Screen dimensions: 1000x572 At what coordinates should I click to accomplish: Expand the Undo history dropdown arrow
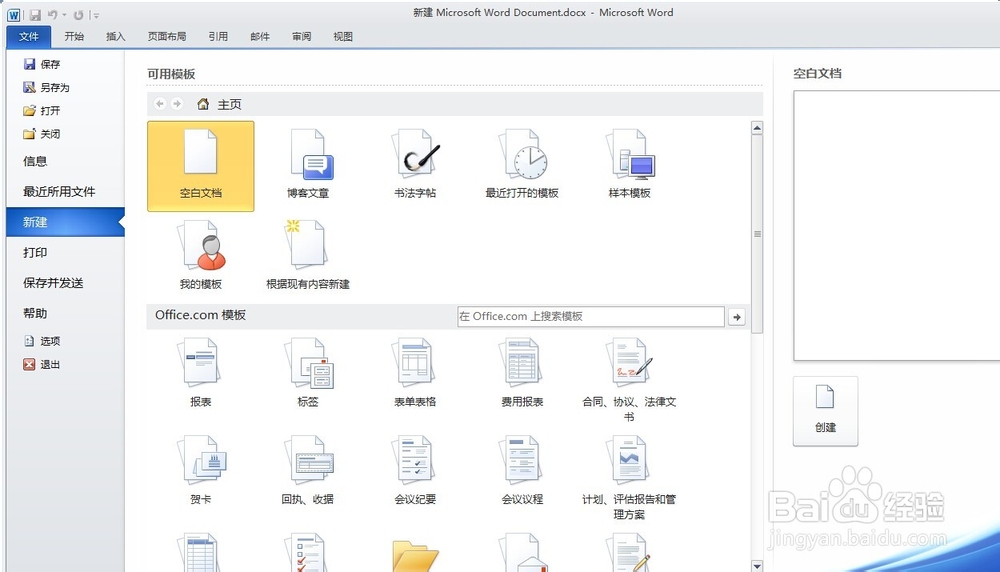[64, 15]
